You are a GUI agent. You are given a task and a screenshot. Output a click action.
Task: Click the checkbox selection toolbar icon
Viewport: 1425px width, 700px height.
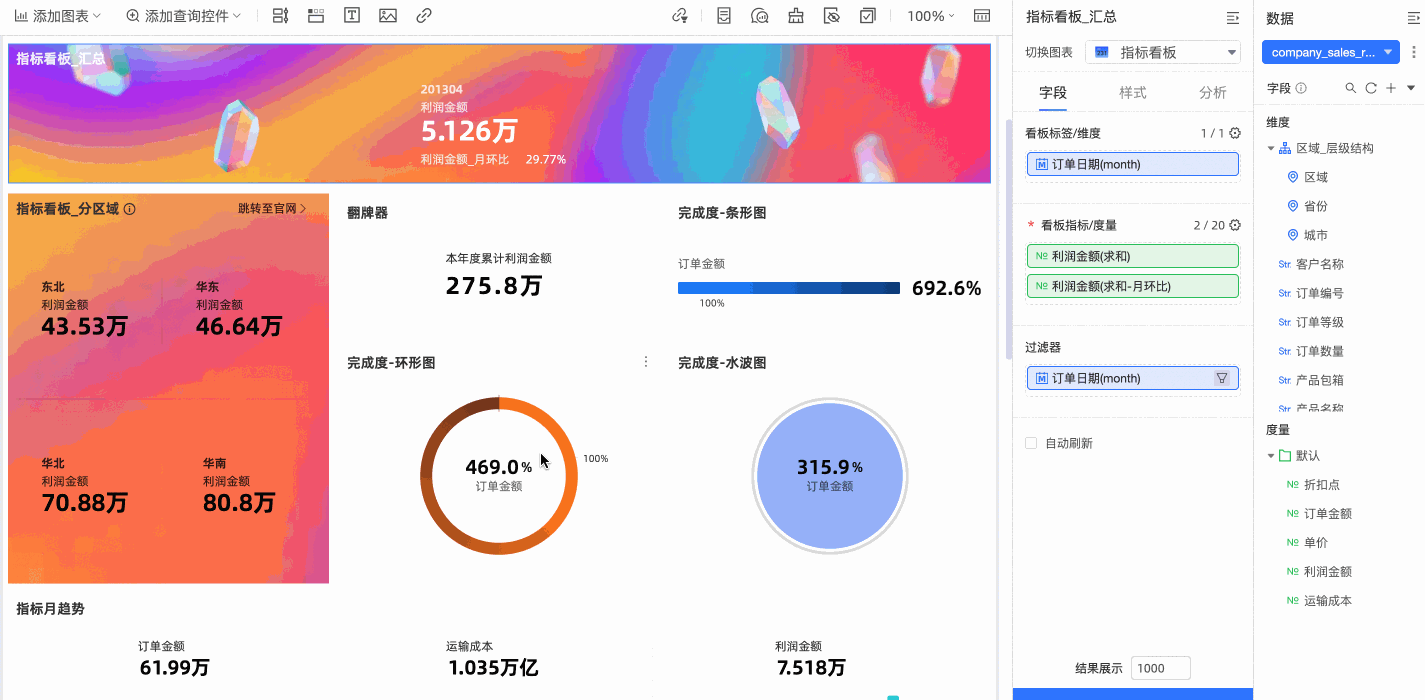(x=867, y=16)
